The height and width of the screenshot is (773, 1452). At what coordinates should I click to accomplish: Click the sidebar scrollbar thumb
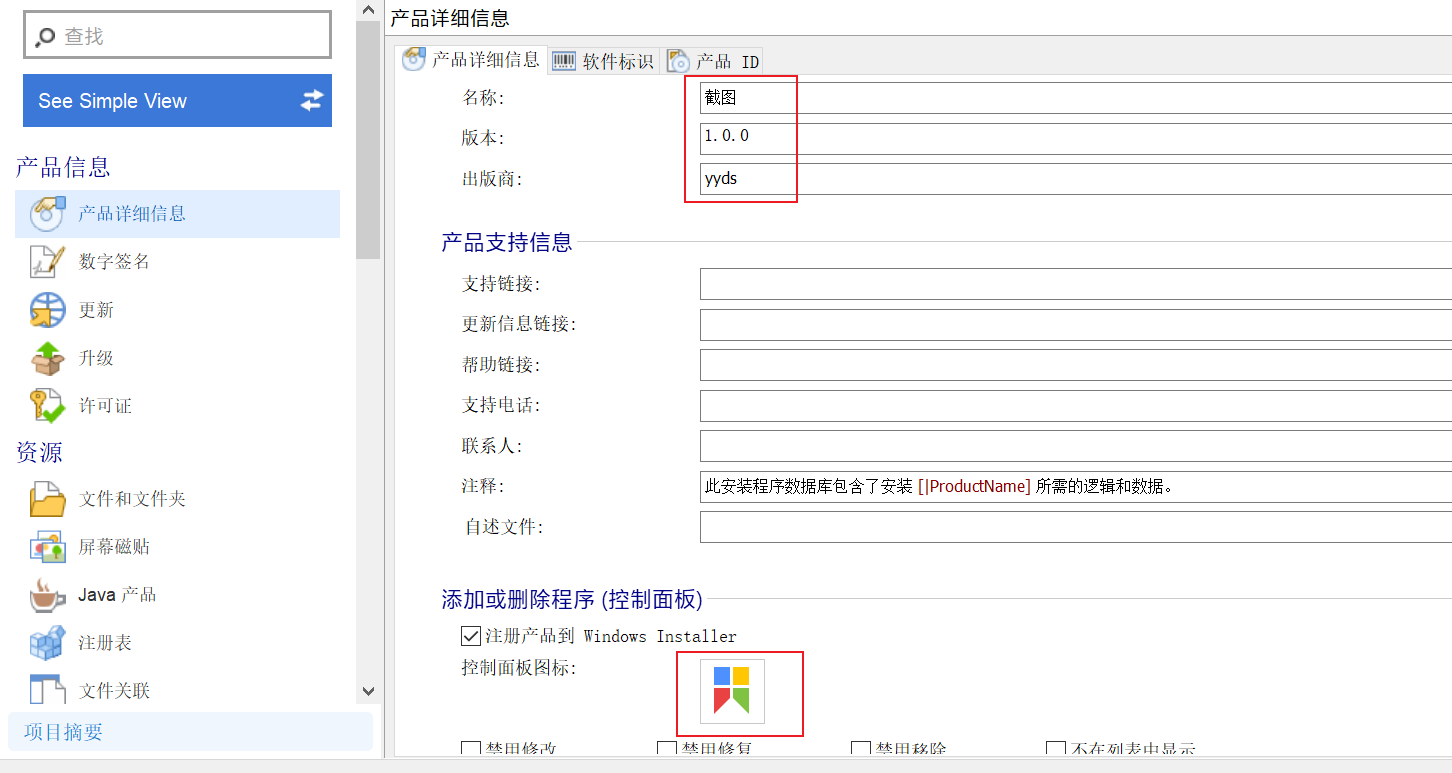pos(368,139)
